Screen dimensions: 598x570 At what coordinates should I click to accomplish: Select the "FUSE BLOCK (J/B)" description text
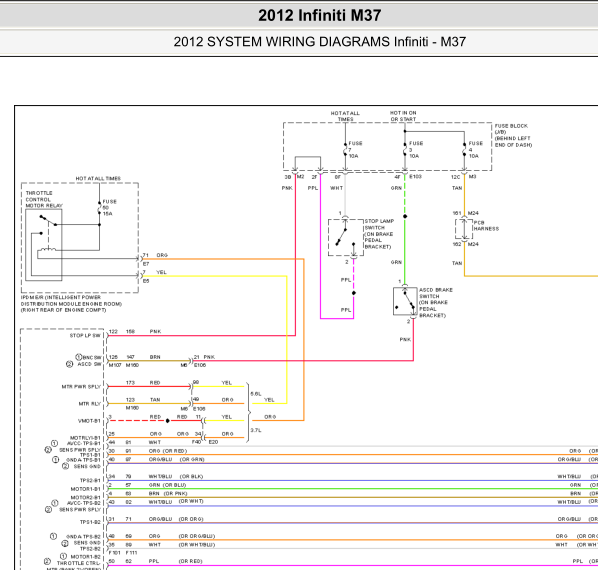[x=513, y=135]
